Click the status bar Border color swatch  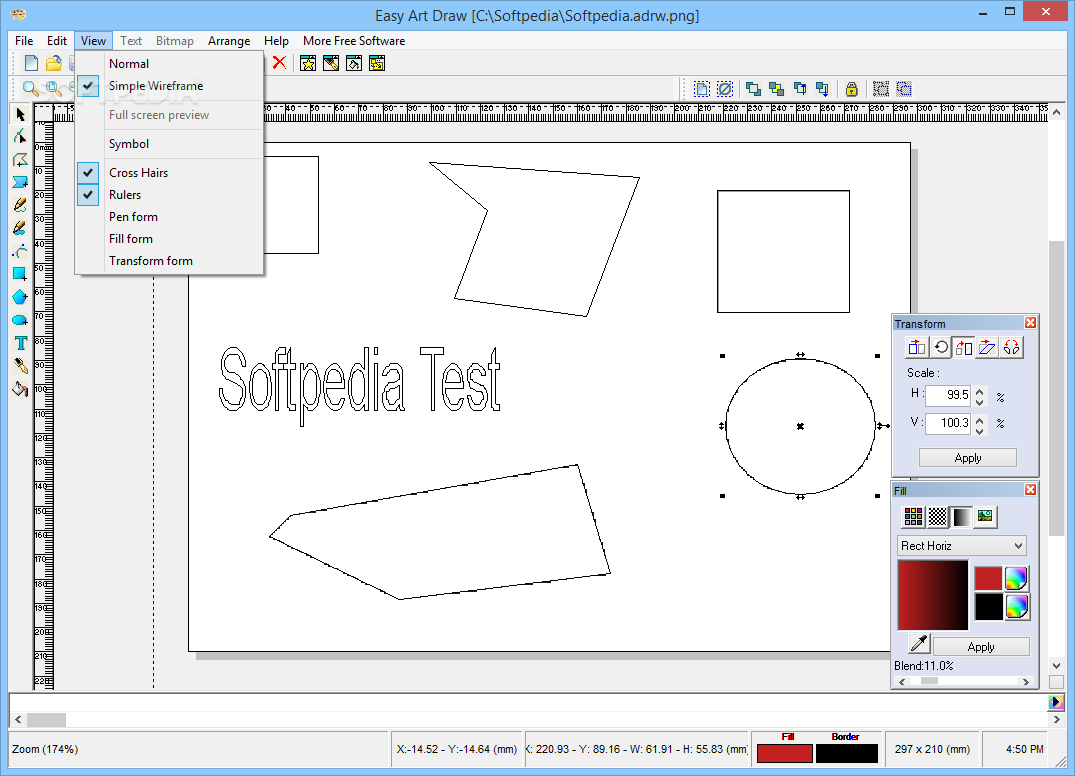pos(847,753)
